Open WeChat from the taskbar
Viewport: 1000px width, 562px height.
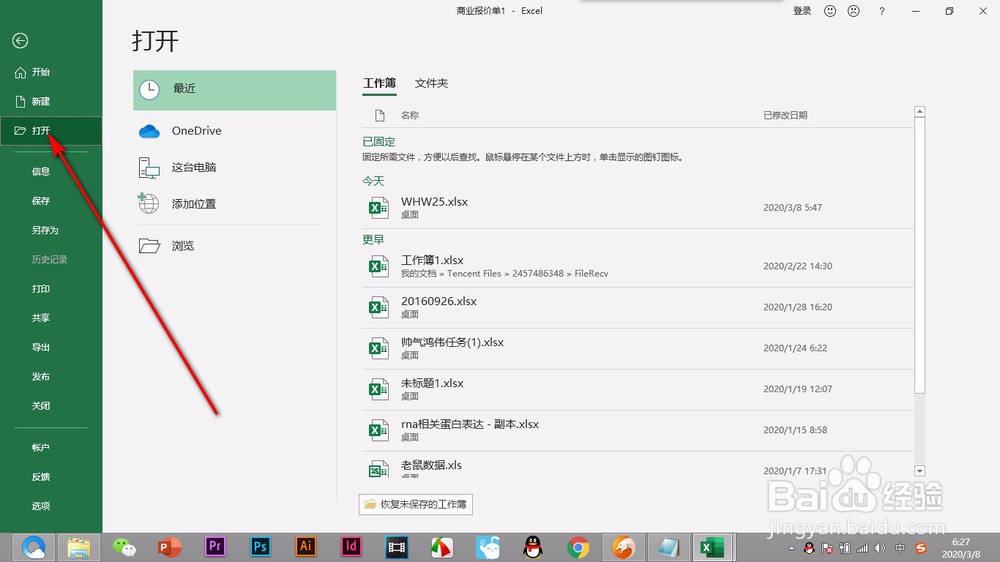[x=124, y=547]
